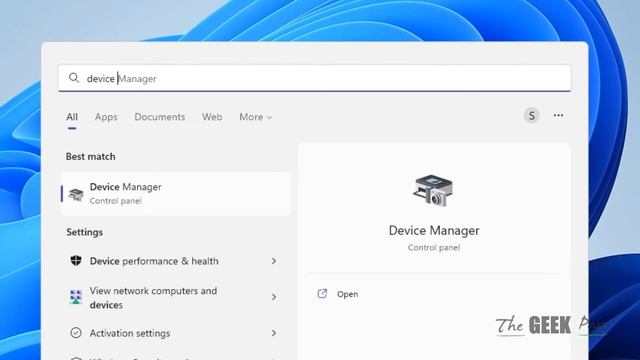The image size is (640, 360).
Task: Click Device Manager title in preview pane
Action: click(x=434, y=231)
